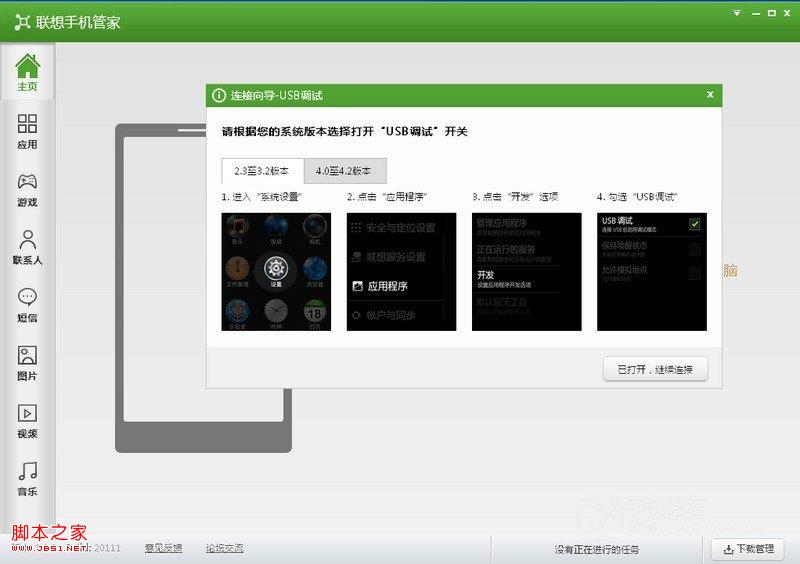Close the 连接向导-USB调试 dialog
The image size is (800, 564).
pyautogui.click(x=710, y=94)
